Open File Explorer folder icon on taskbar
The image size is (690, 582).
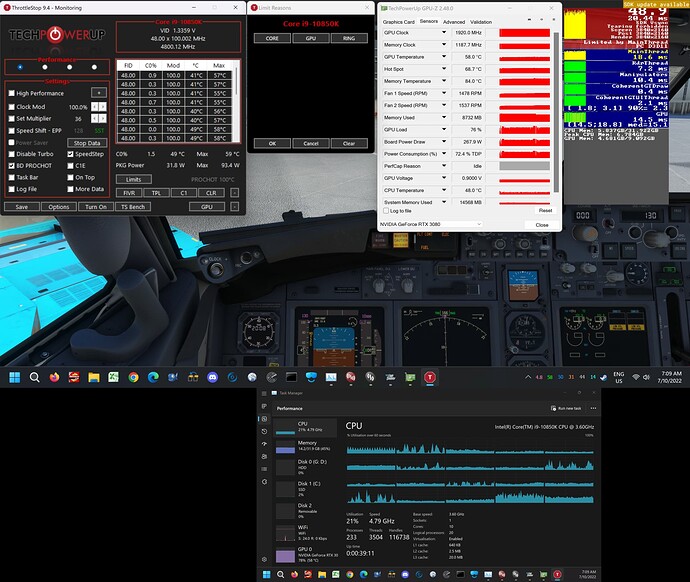coord(94,377)
